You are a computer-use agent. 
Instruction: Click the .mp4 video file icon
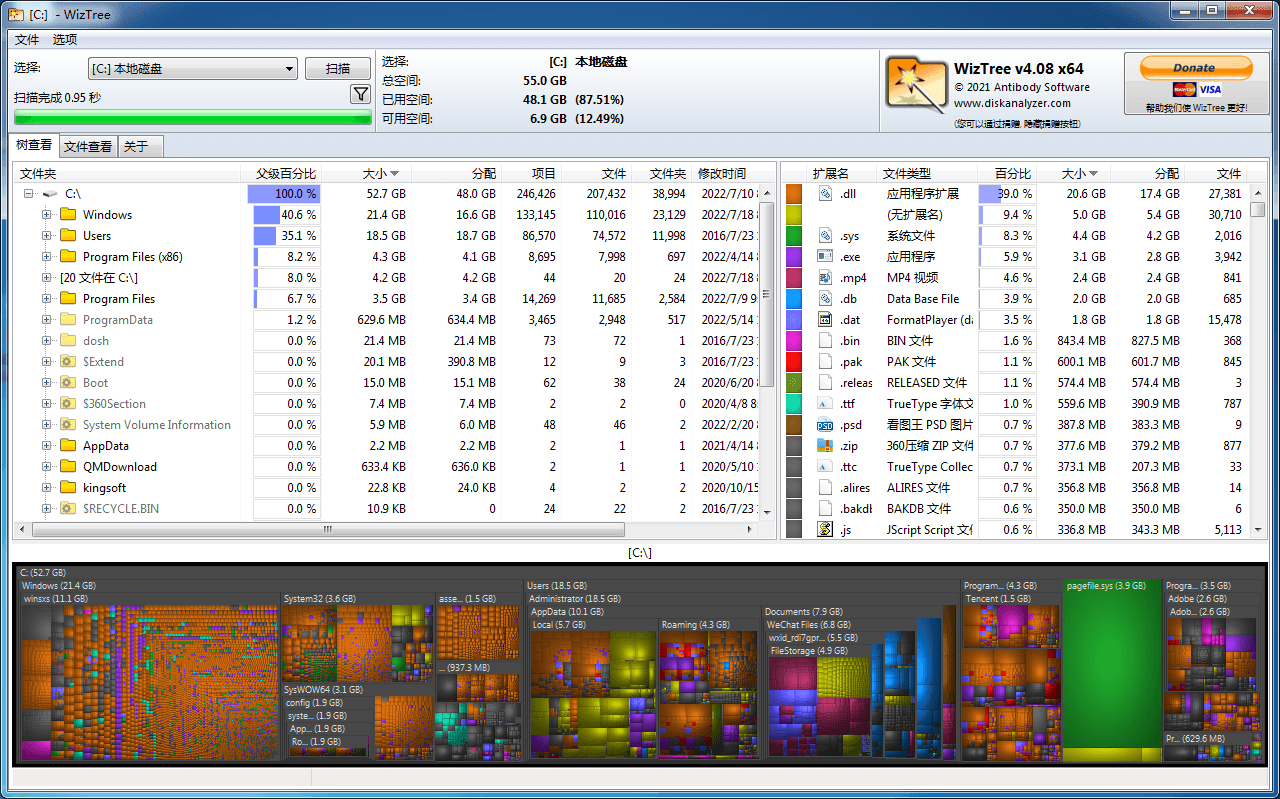click(825, 278)
